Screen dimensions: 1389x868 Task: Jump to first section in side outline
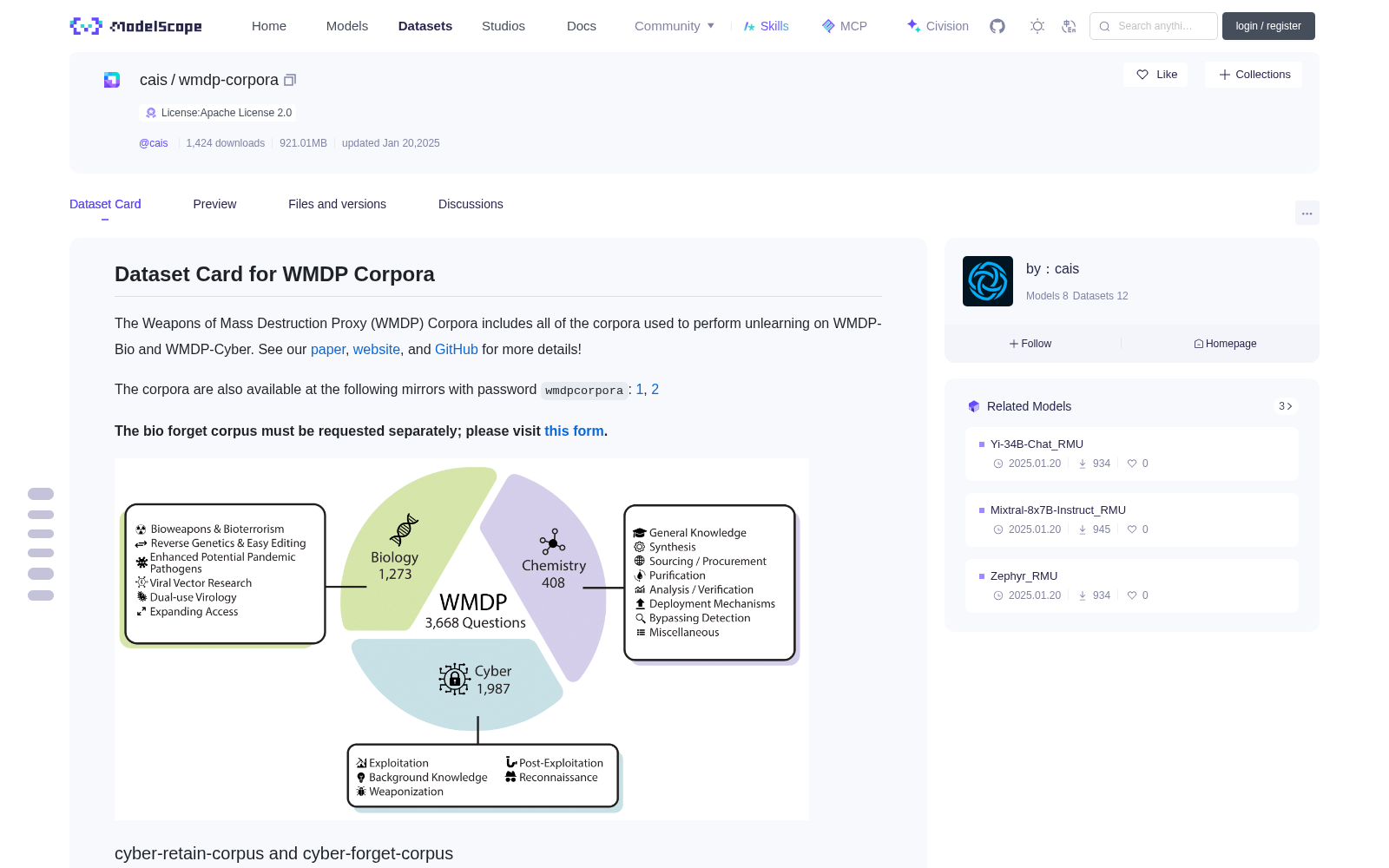41,494
